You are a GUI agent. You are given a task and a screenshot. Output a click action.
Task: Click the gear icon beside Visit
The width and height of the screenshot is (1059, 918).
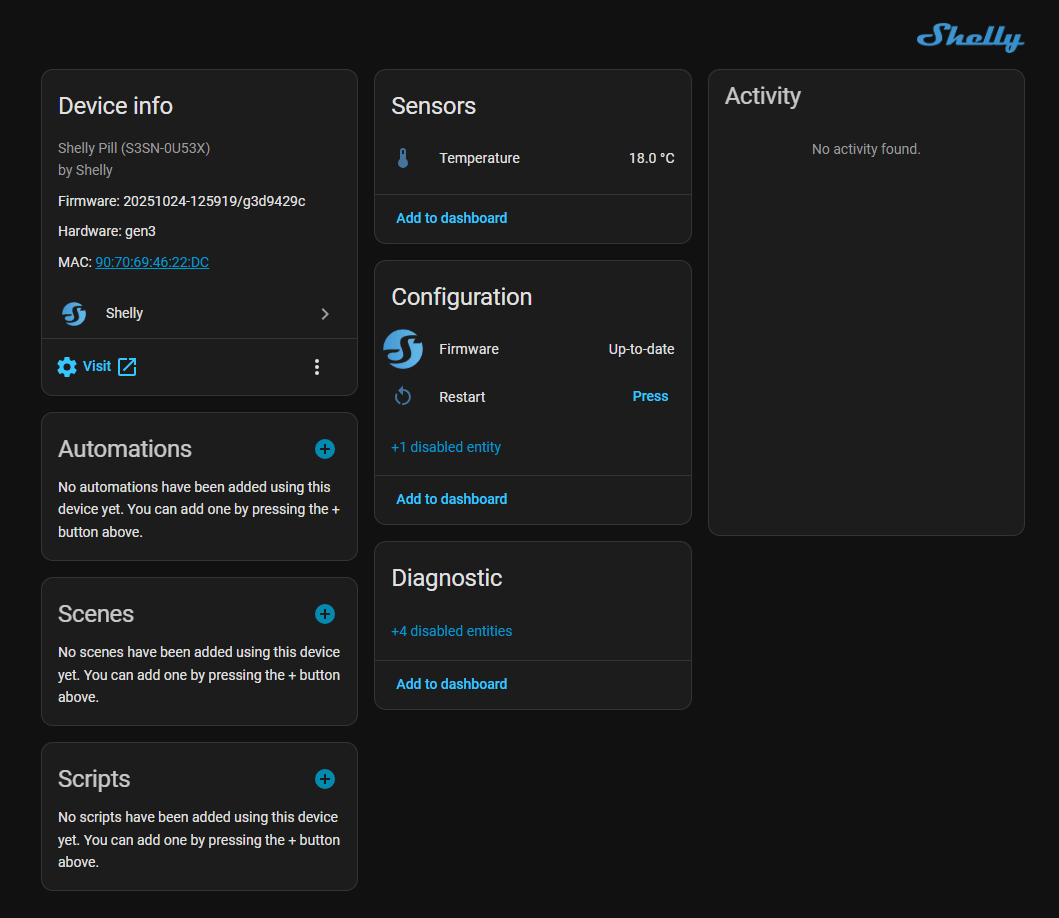pos(67,367)
